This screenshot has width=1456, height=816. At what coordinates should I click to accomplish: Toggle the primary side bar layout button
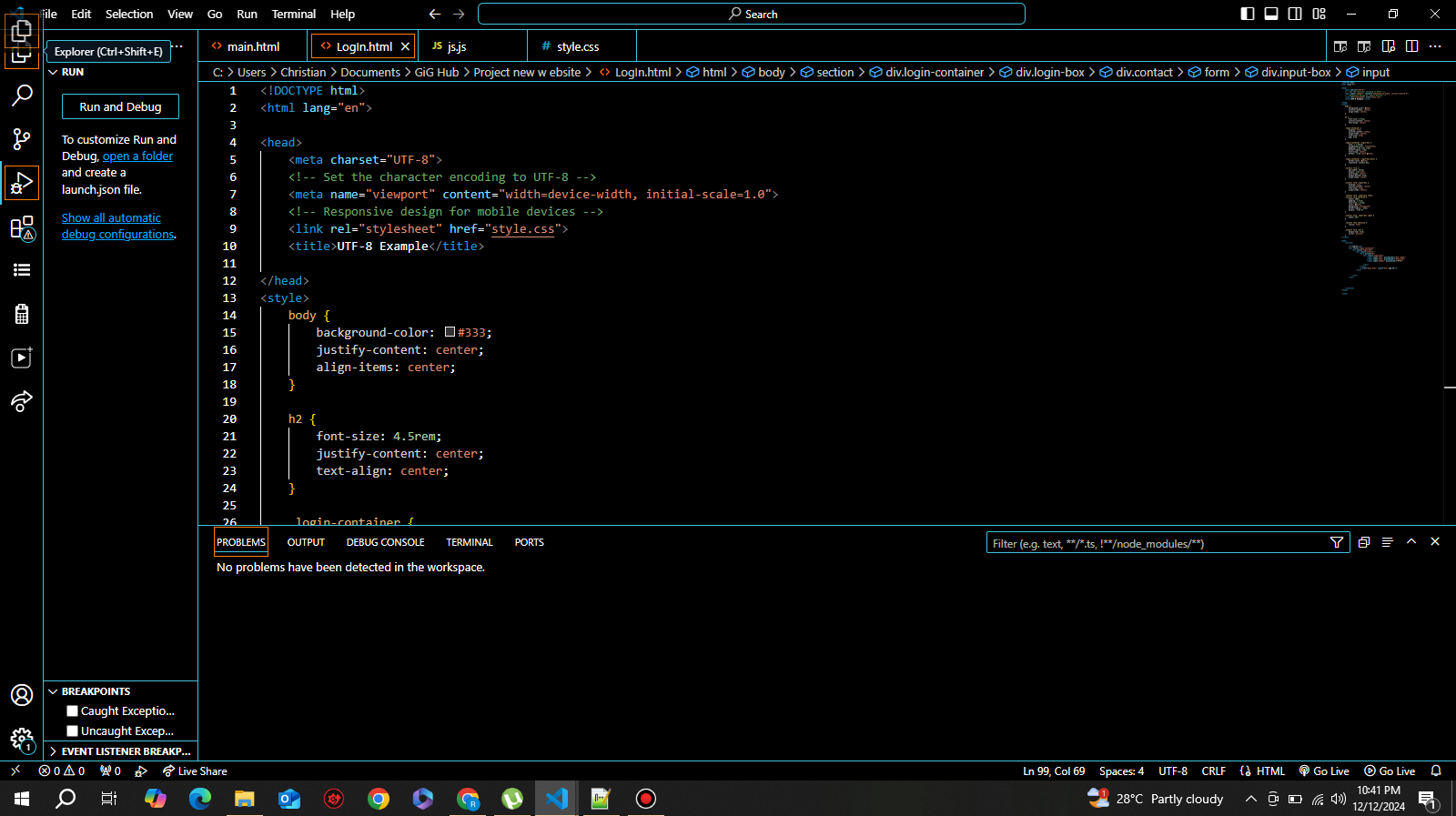click(1248, 14)
